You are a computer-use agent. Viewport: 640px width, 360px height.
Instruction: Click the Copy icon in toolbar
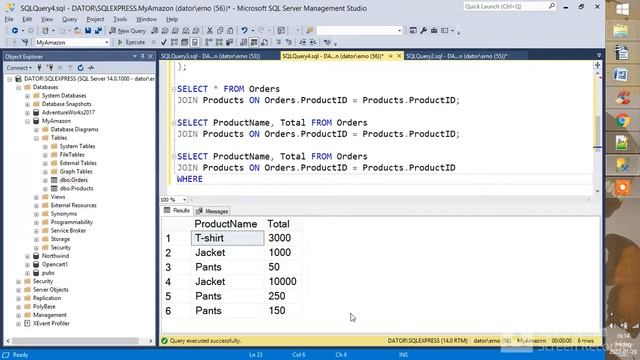[x=220, y=31]
